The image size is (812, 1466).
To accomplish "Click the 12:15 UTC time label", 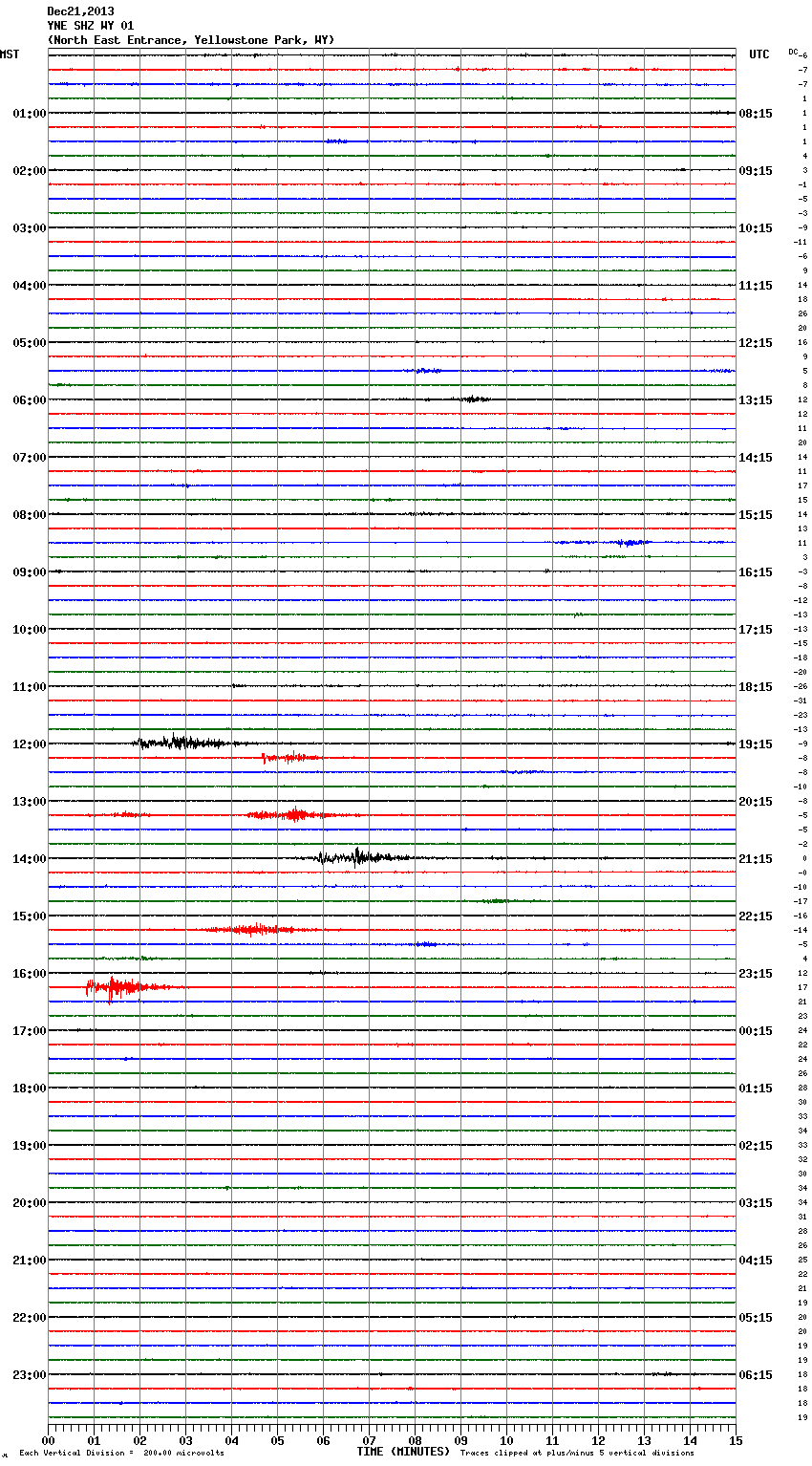I will (x=756, y=343).
